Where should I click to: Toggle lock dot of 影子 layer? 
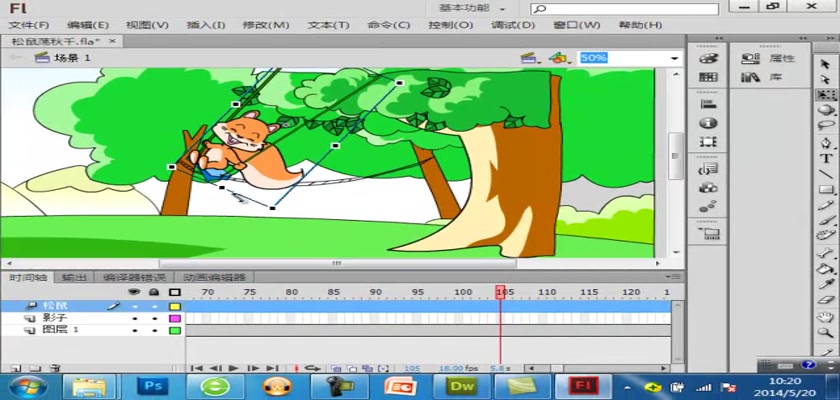(x=154, y=319)
